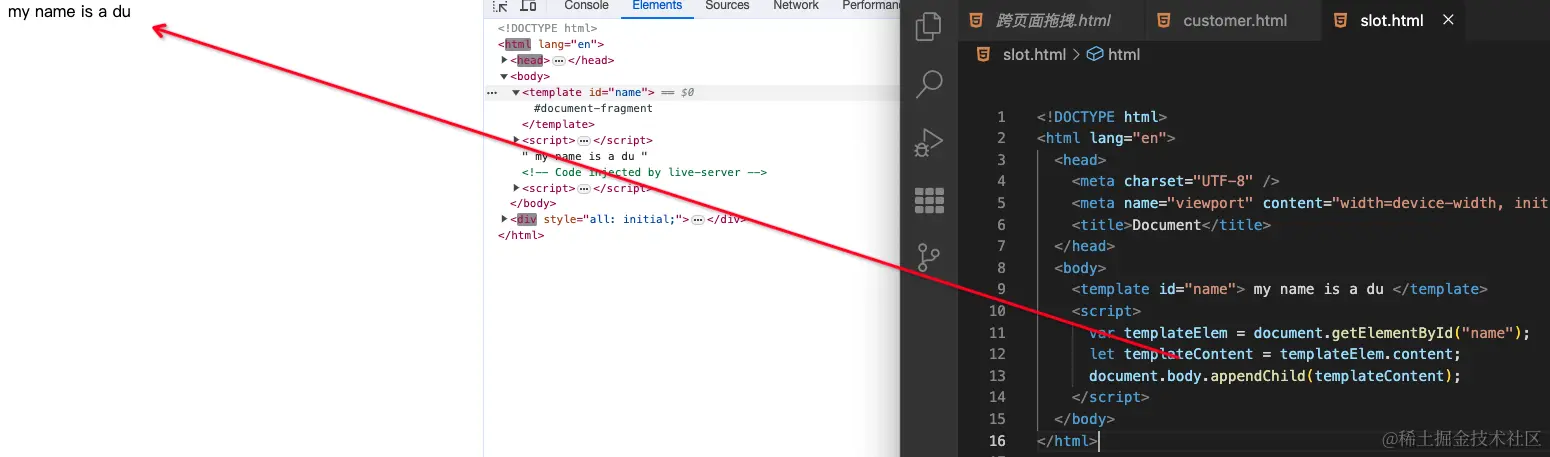Click the title Document line in editor
Viewport: 1550px width, 457px height.
[x=1171, y=225]
